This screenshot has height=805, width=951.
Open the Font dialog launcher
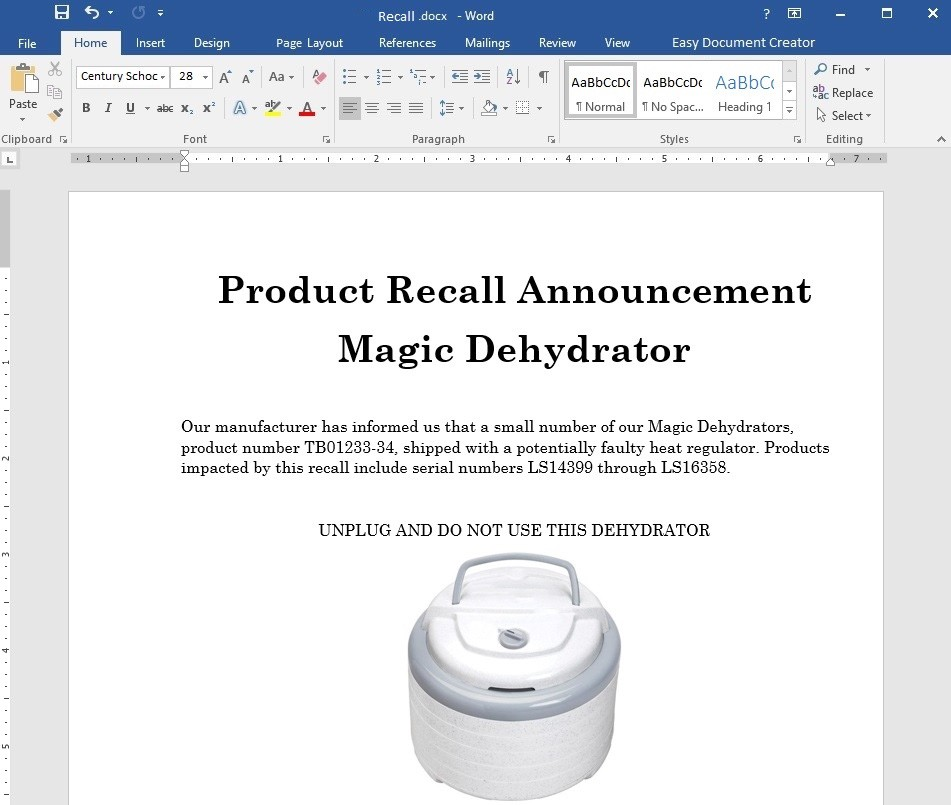[326, 140]
